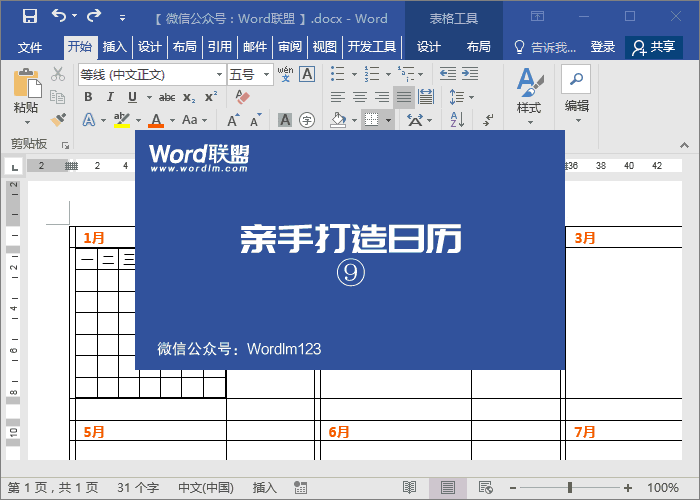Click the 告诉我 search box
Viewport: 700px width, 500px height.
coord(545,47)
